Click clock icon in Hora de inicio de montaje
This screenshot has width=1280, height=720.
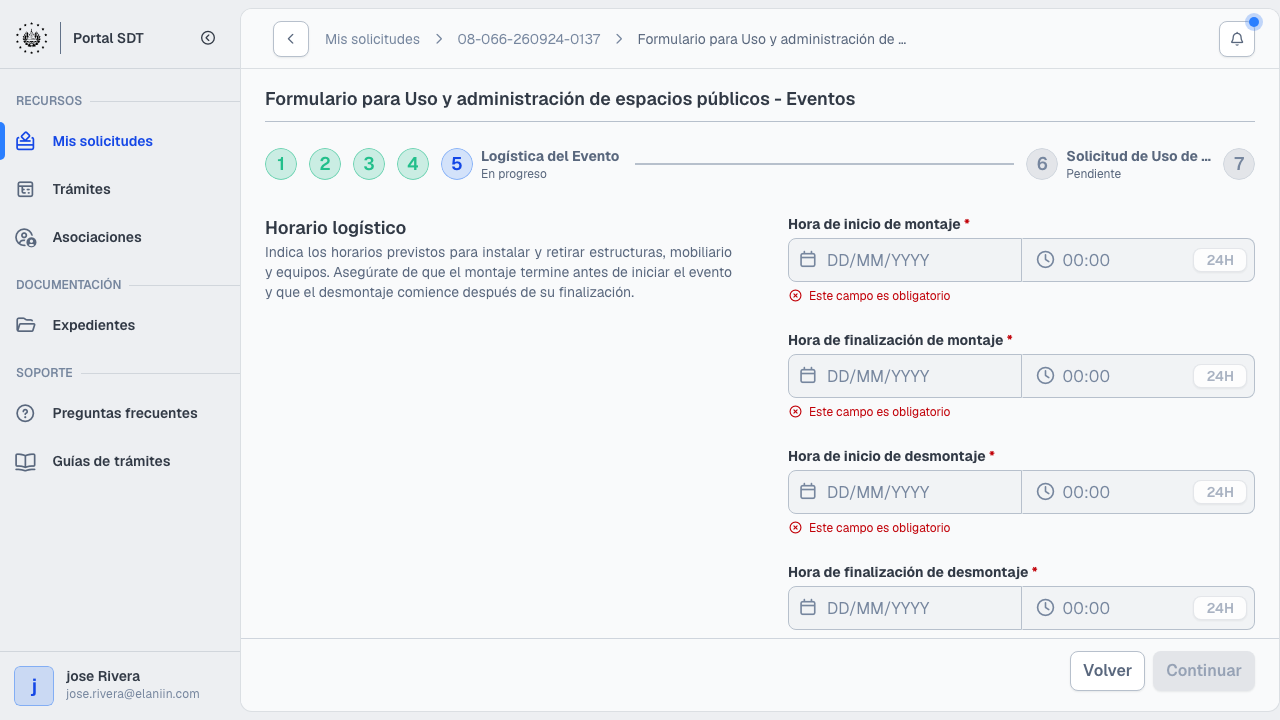1045,260
